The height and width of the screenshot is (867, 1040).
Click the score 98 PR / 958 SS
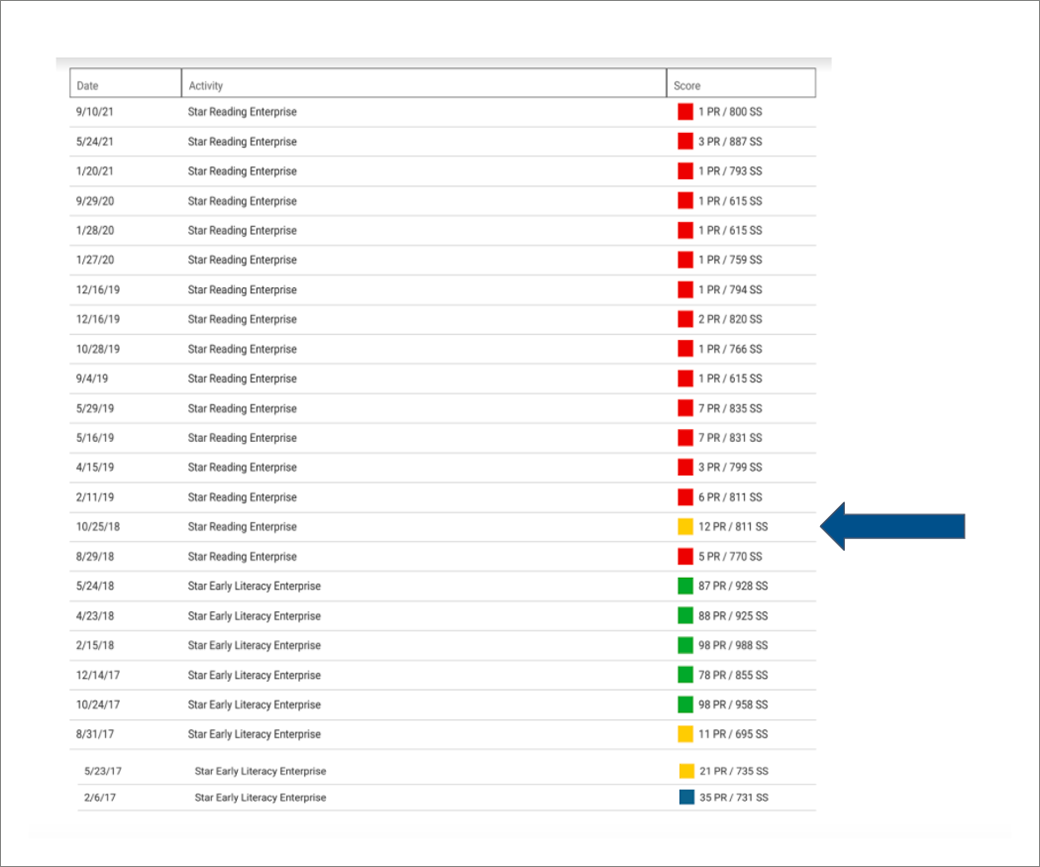[733, 704]
